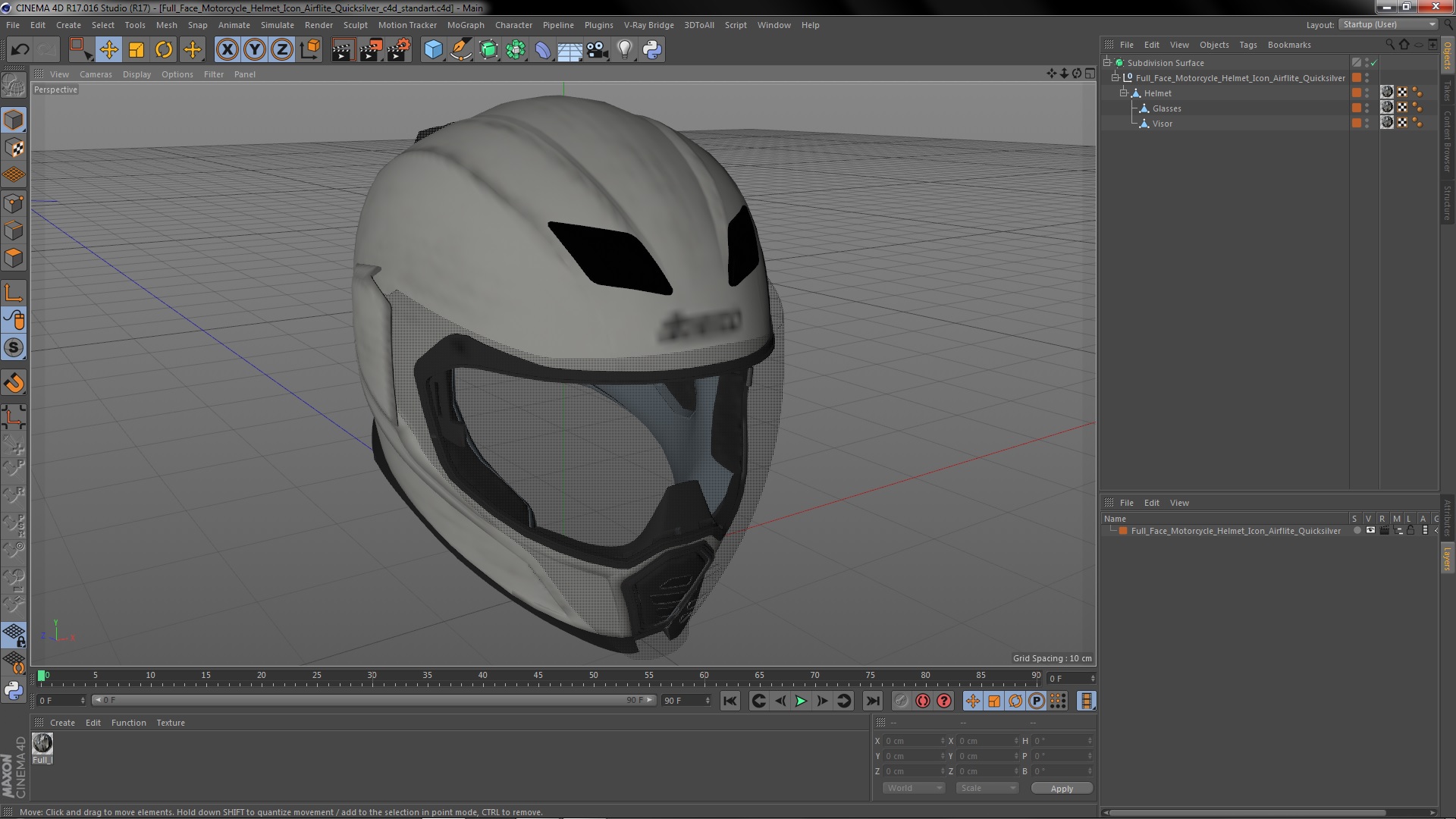
Task: Click the Helmet layer color swatch
Action: pos(1357,93)
